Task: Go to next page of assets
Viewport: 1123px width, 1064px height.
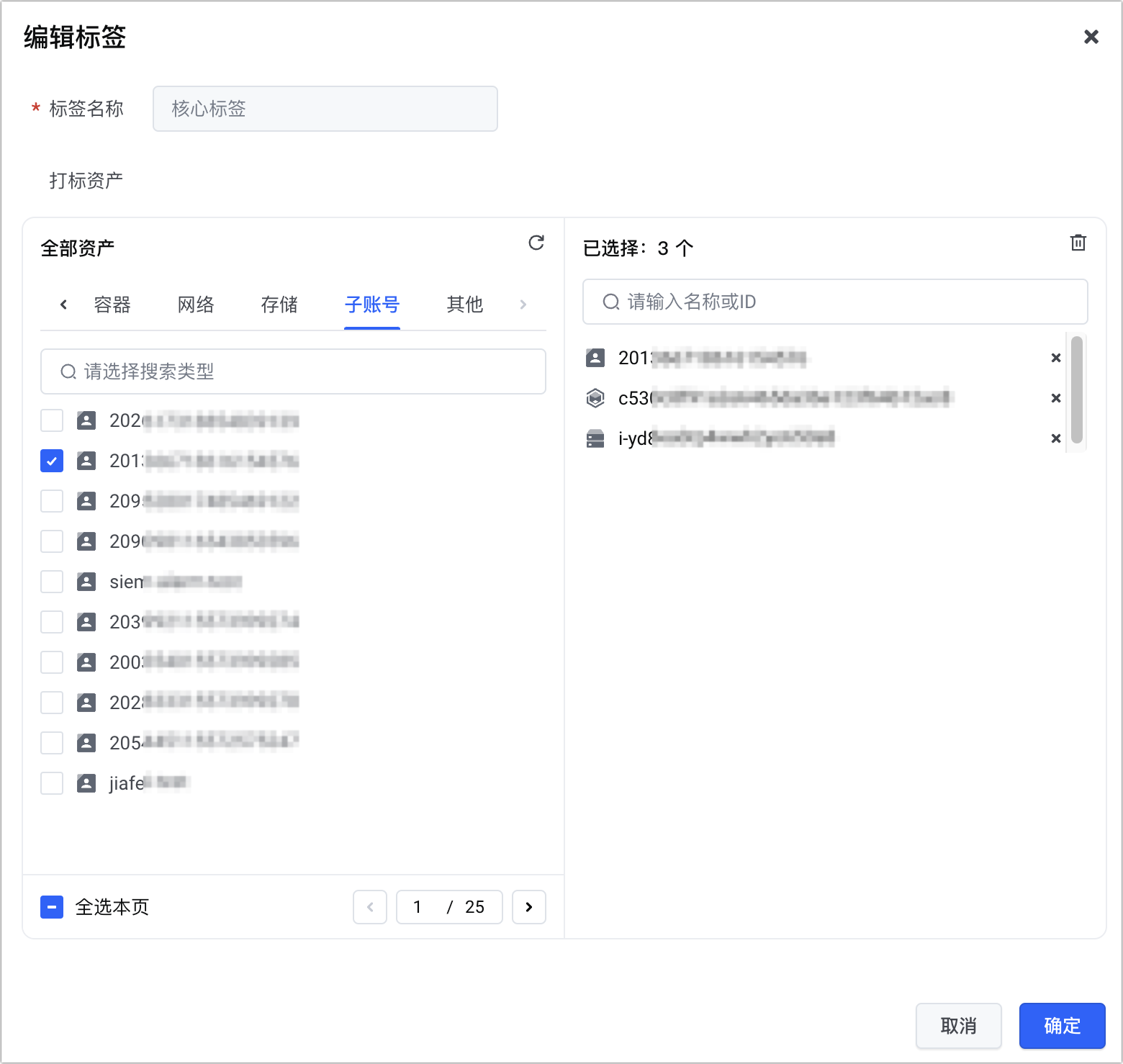Action: 529,907
